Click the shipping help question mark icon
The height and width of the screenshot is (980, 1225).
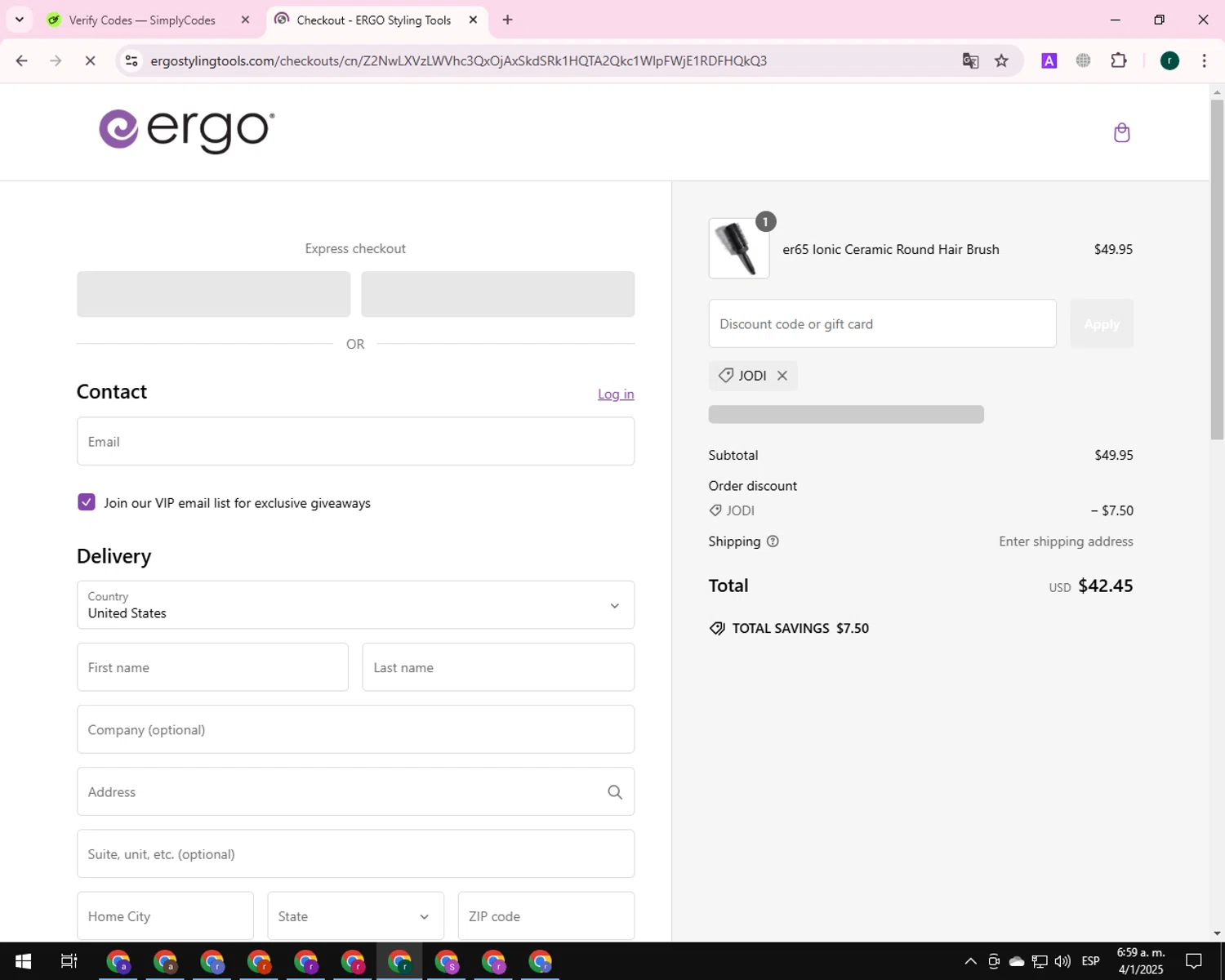click(x=773, y=541)
